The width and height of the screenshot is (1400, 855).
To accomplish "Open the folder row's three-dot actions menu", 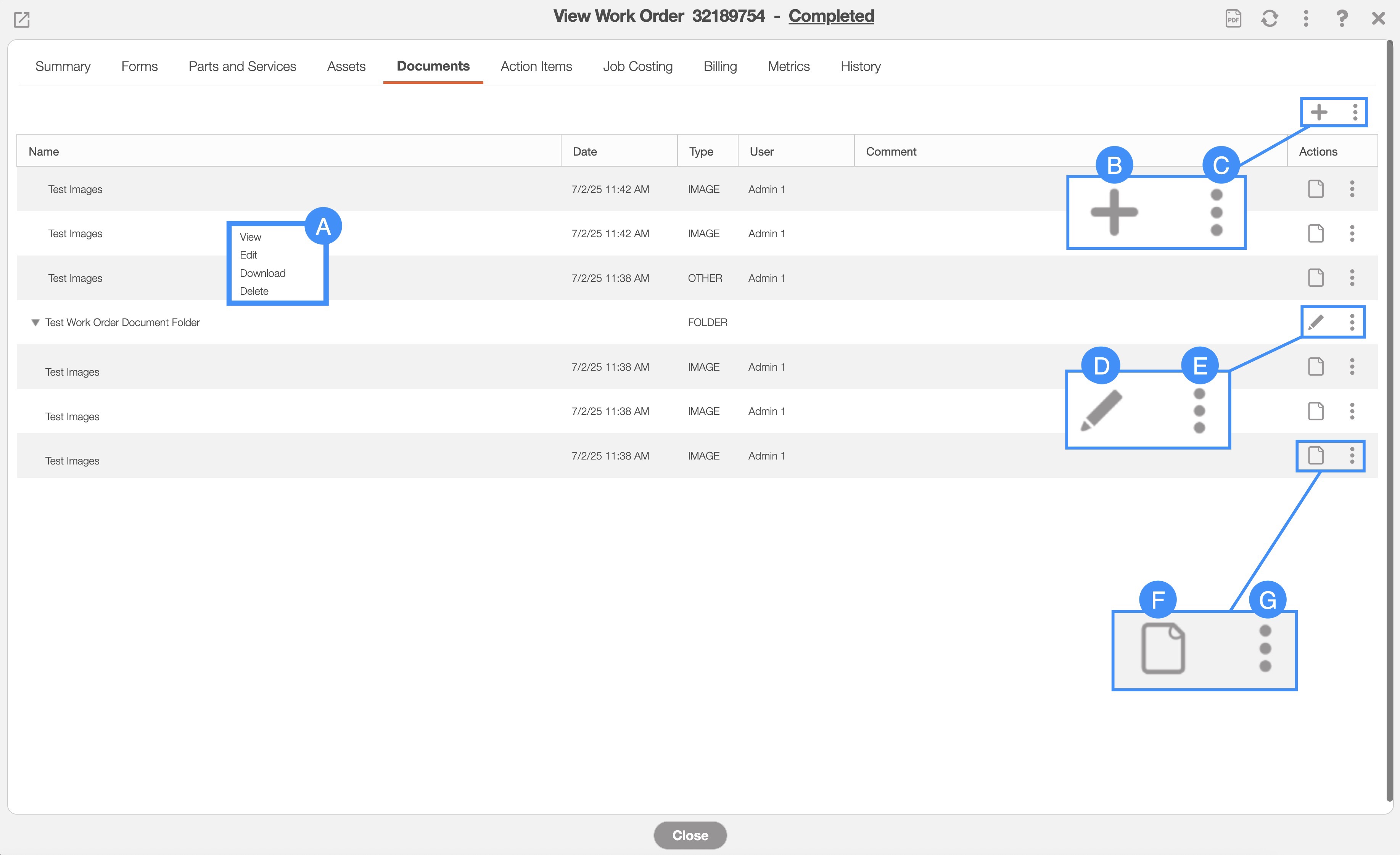I will click(x=1352, y=322).
